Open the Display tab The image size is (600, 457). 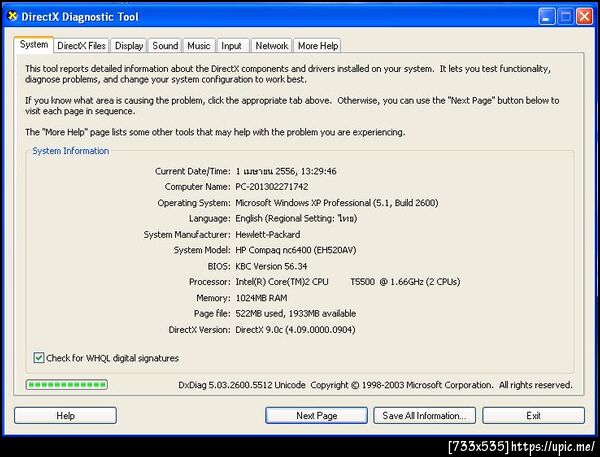pos(129,46)
